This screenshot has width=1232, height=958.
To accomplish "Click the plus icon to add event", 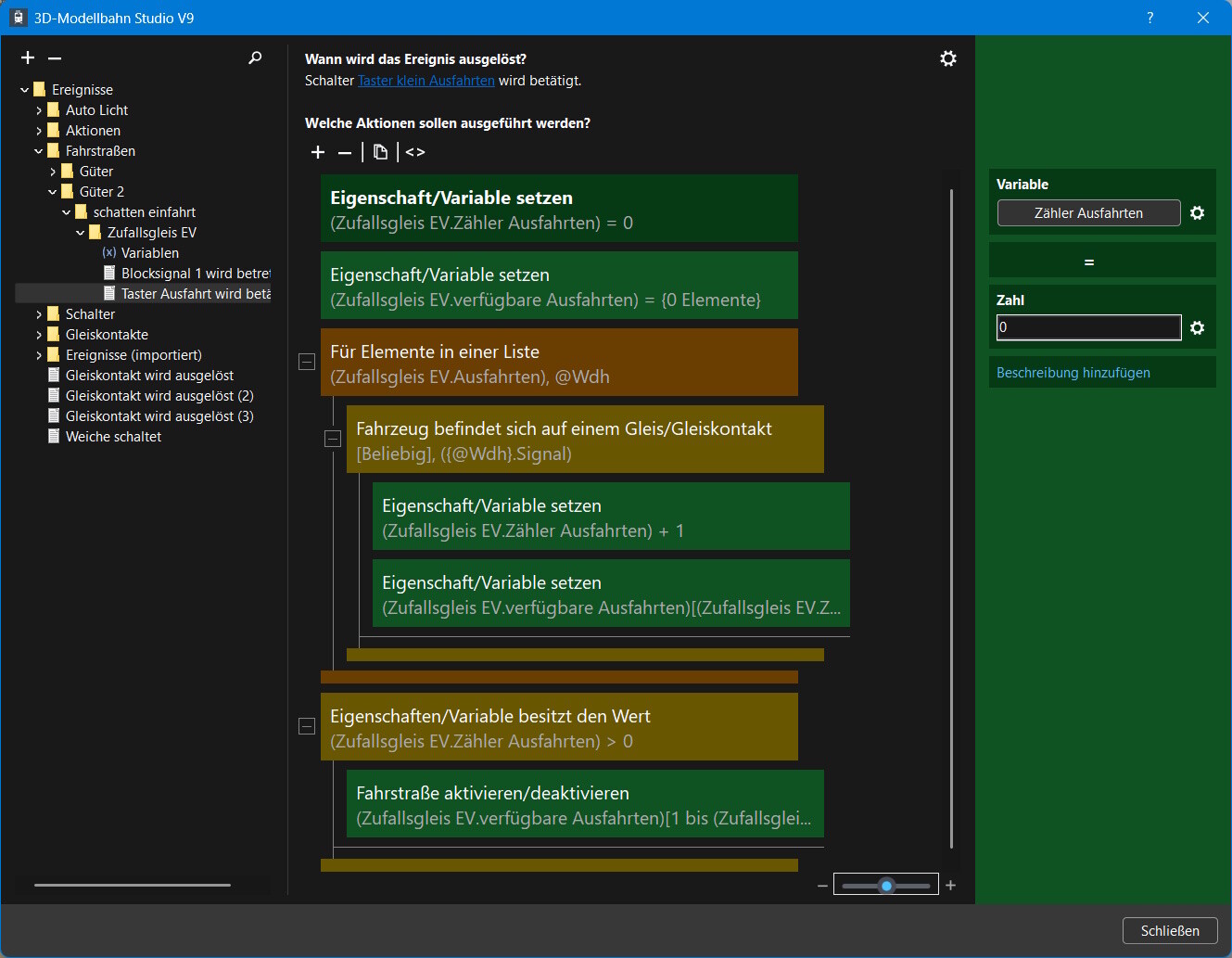I will [28, 58].
